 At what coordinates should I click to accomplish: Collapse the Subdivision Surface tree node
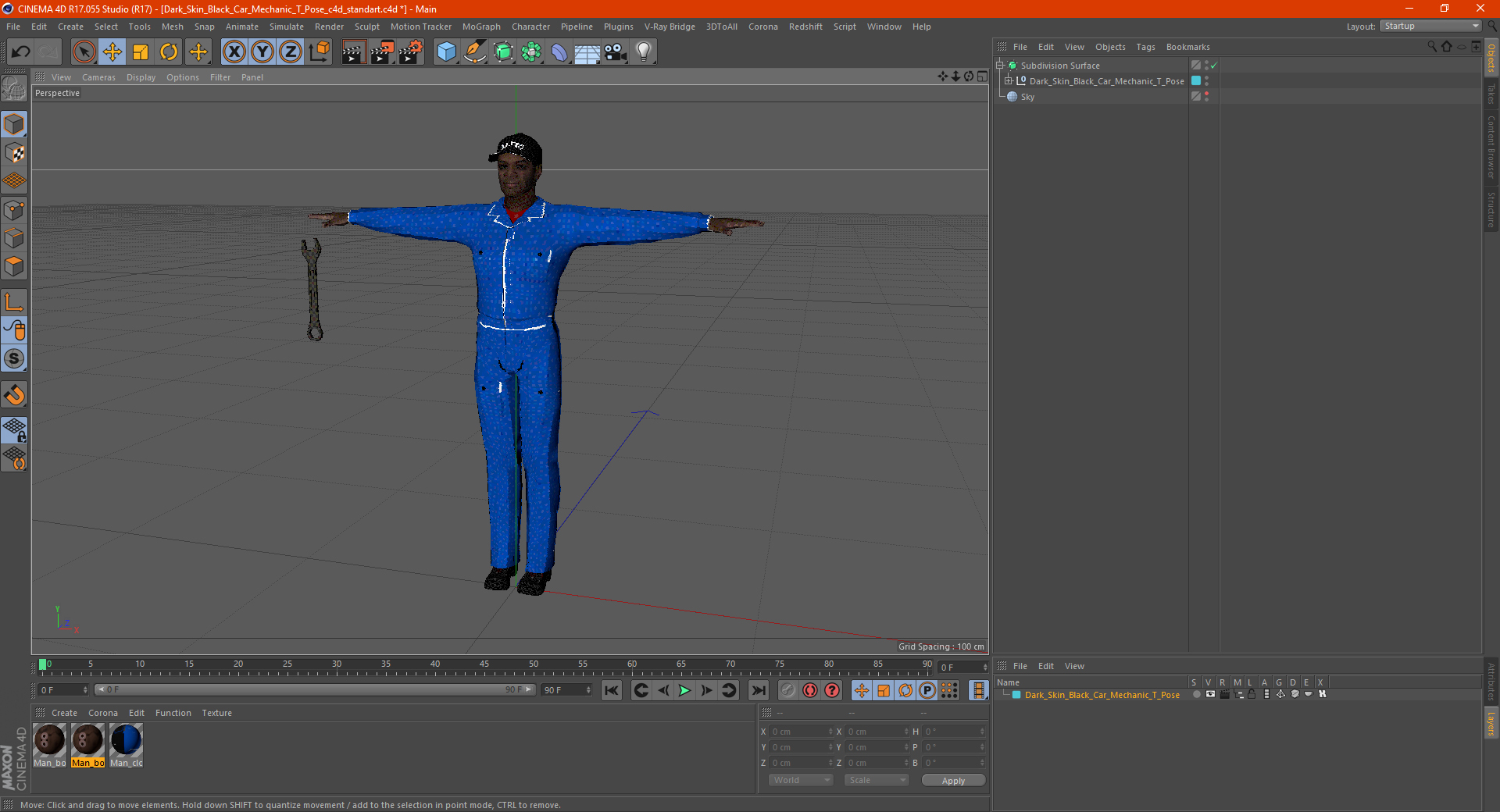(x=999, y=66)
